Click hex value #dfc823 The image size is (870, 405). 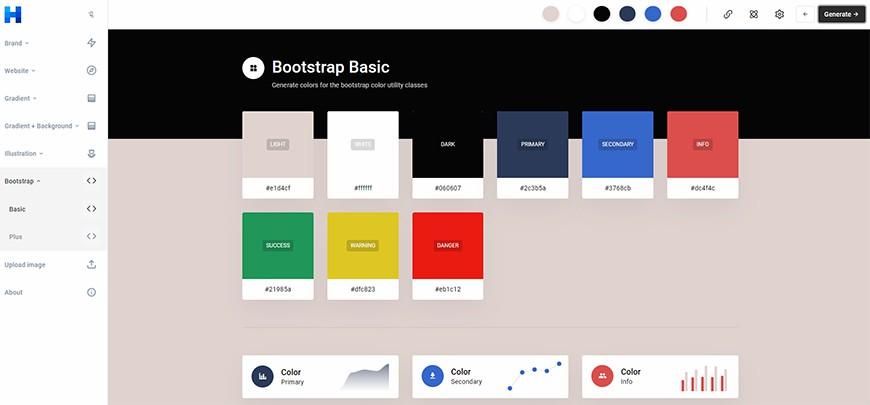pos(363,289)
